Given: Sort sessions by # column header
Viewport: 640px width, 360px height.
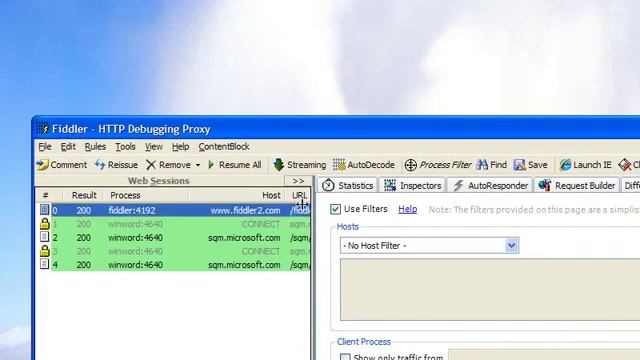Looking at the screenshot, I should tap(45, 196).
